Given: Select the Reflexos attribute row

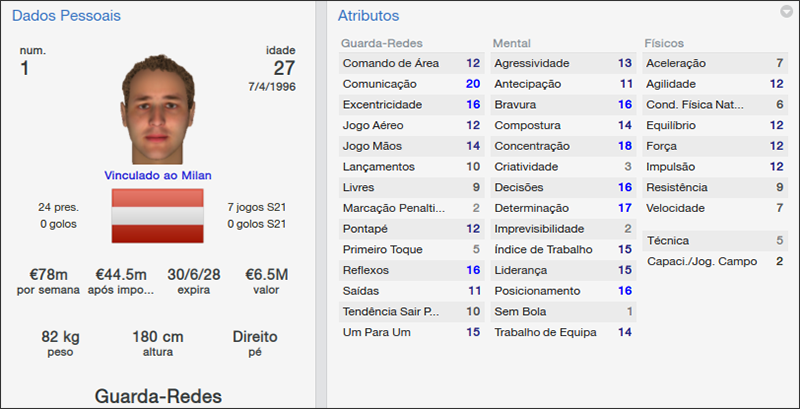Looking at the screenshot, I should 411,270.
